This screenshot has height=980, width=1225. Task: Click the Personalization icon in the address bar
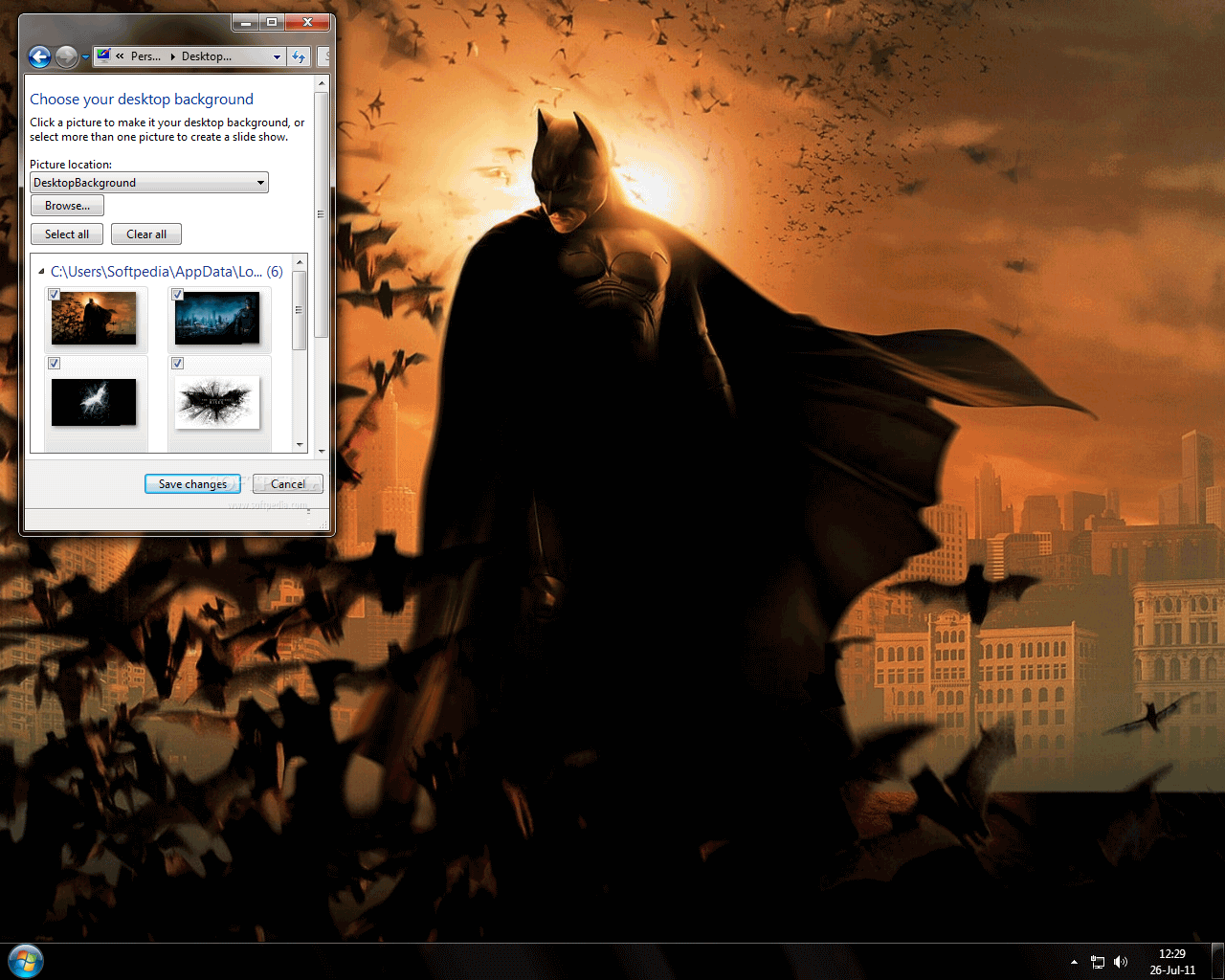pos(103,56)
